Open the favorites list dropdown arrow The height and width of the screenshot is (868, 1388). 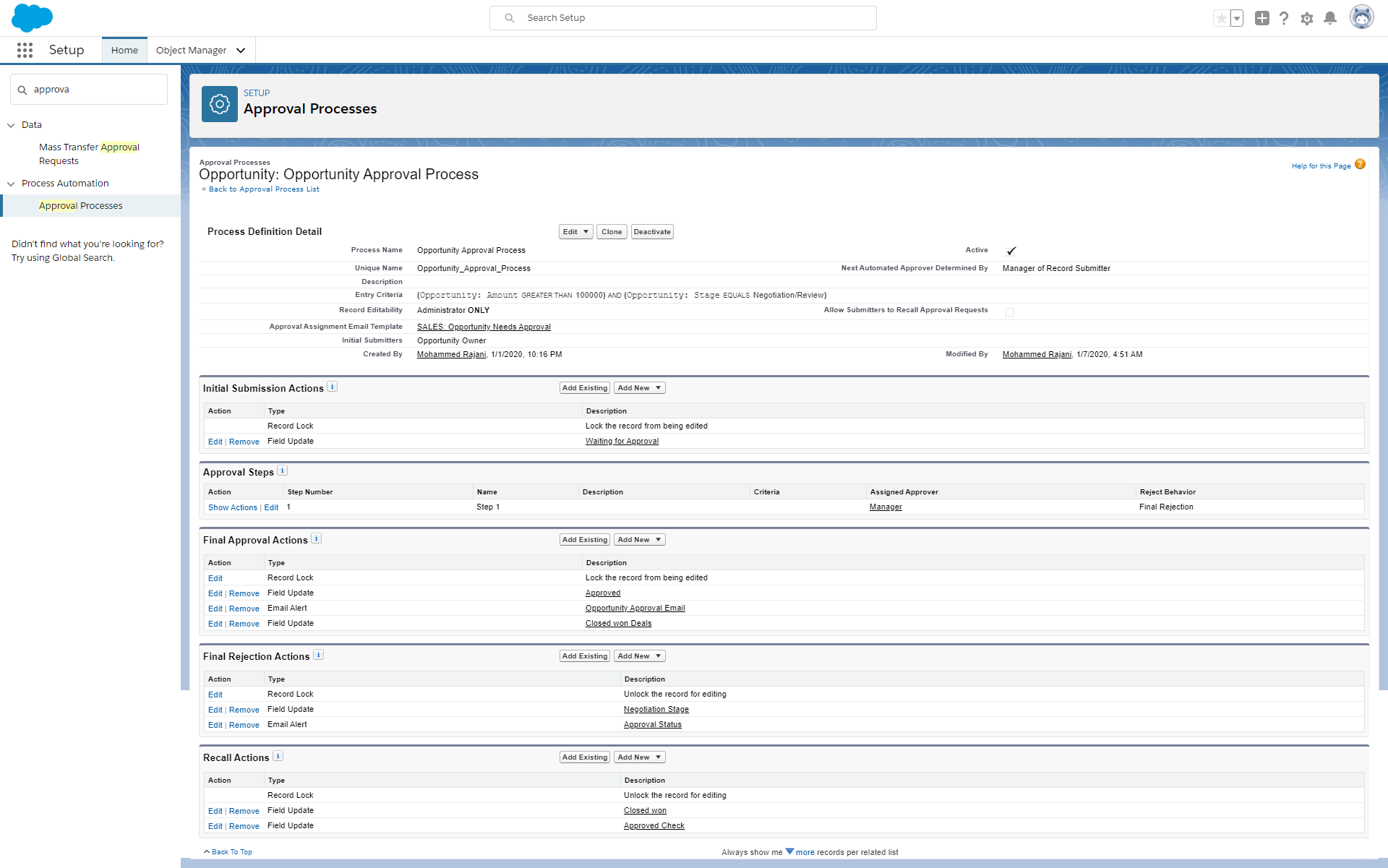[1237, 19]
